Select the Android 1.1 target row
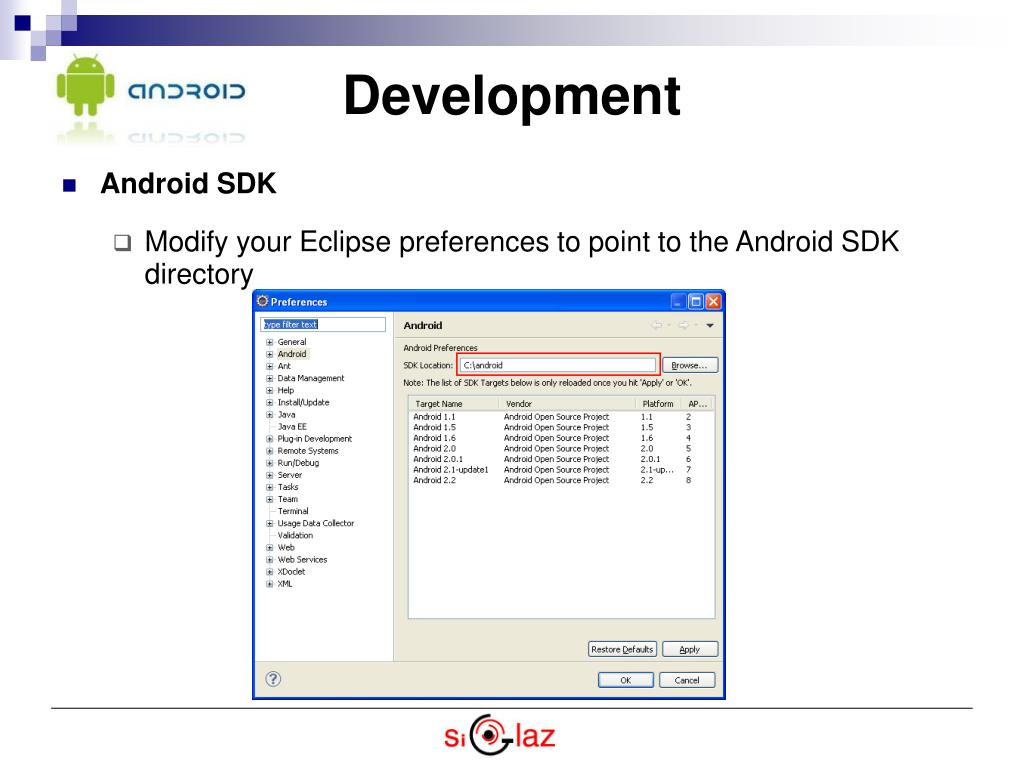 [x=561, y=417]
